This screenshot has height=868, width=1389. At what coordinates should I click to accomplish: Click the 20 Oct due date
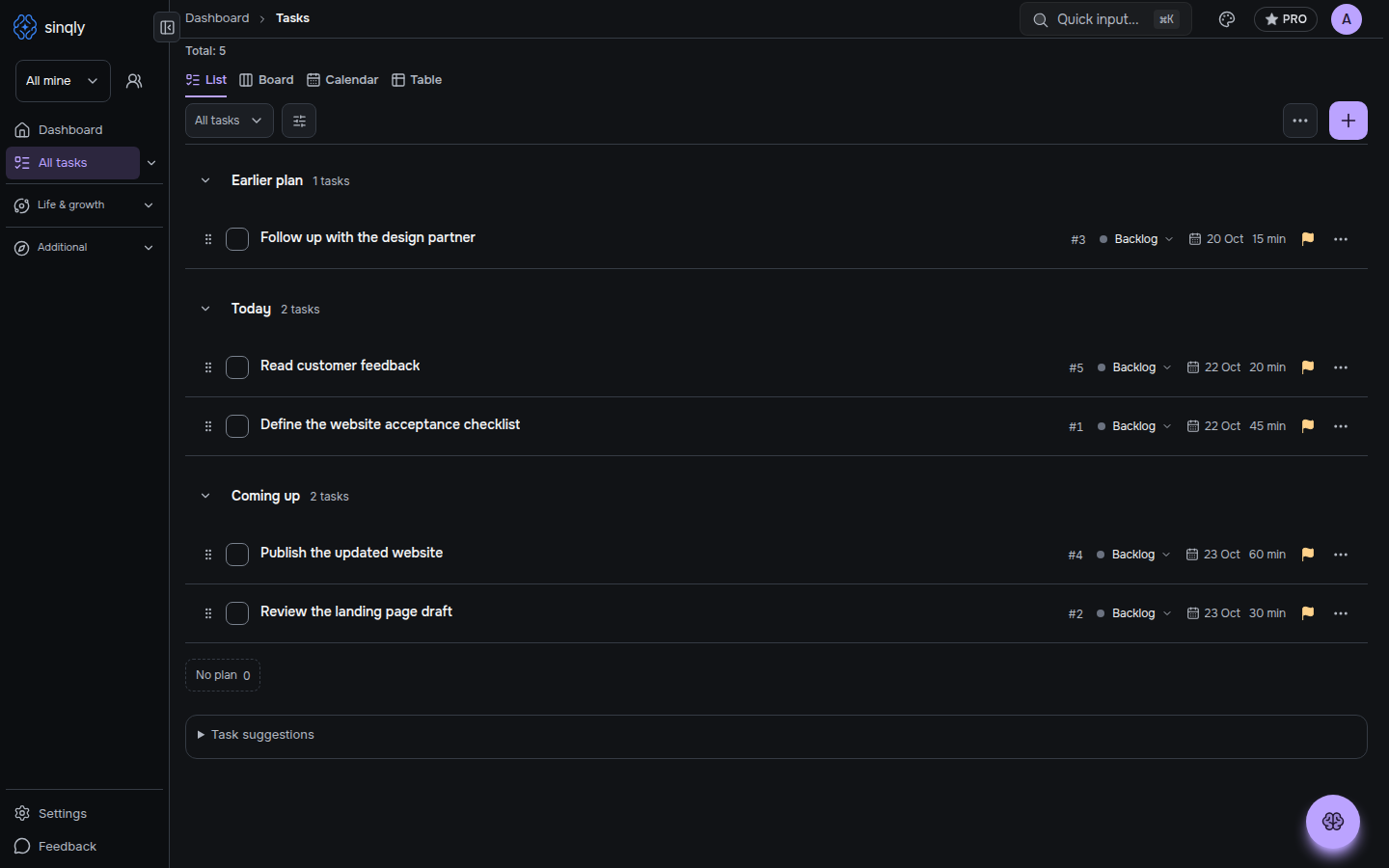[x=1216, y=239]
